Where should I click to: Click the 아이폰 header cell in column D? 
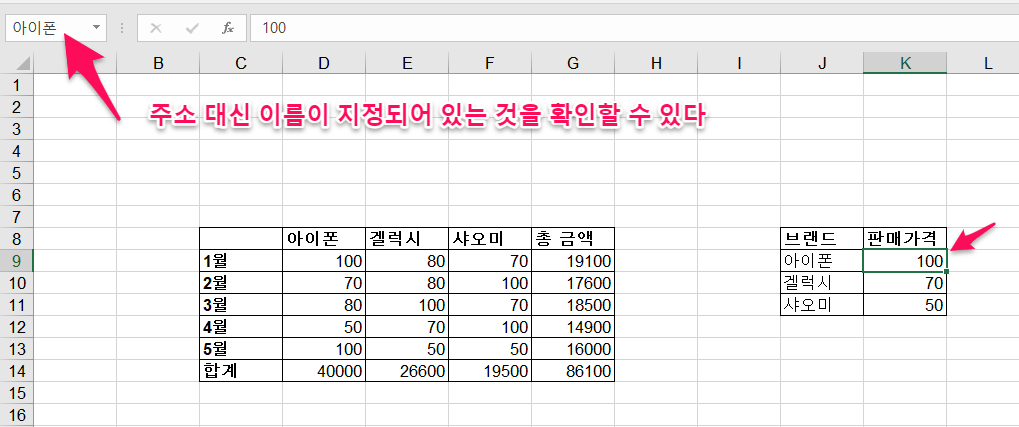[x=324, y=239]
